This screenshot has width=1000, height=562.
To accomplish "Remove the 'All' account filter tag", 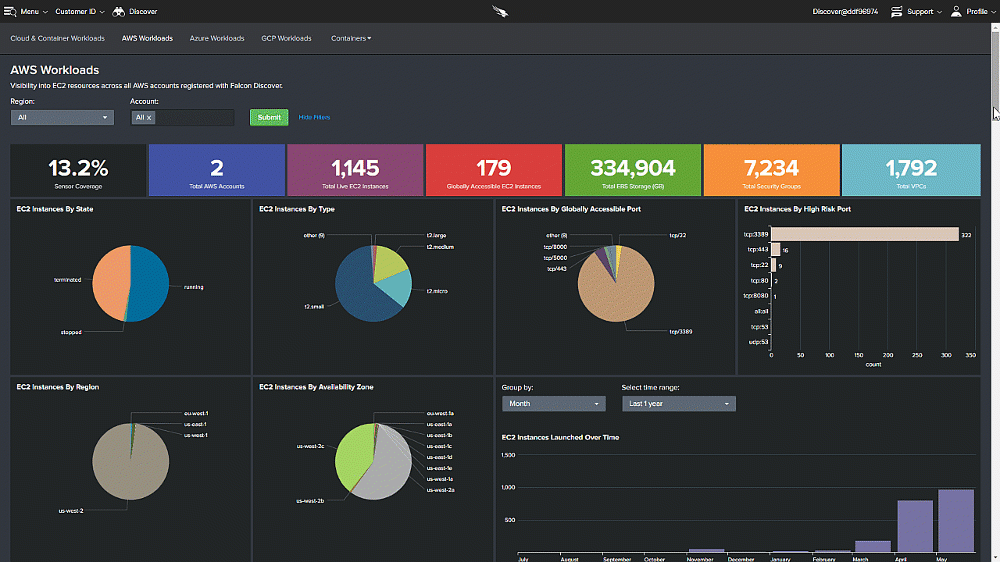I will point(149,118).
